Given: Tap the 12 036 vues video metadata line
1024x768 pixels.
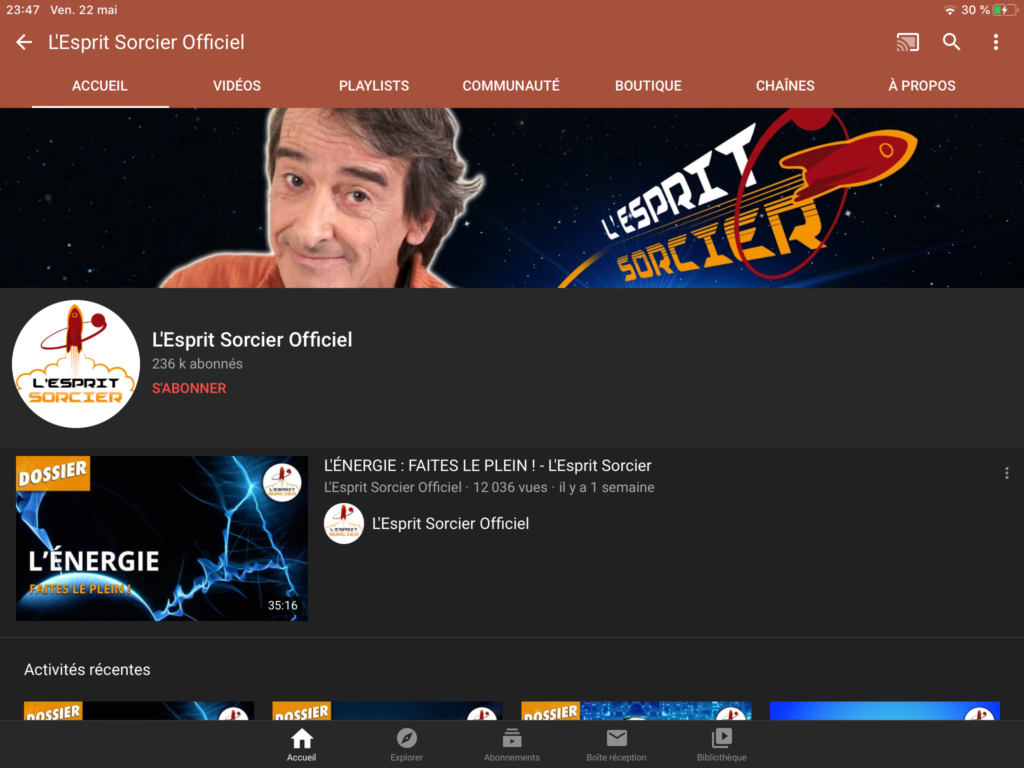Looking at the screenshot, I should tap(489, 487).
